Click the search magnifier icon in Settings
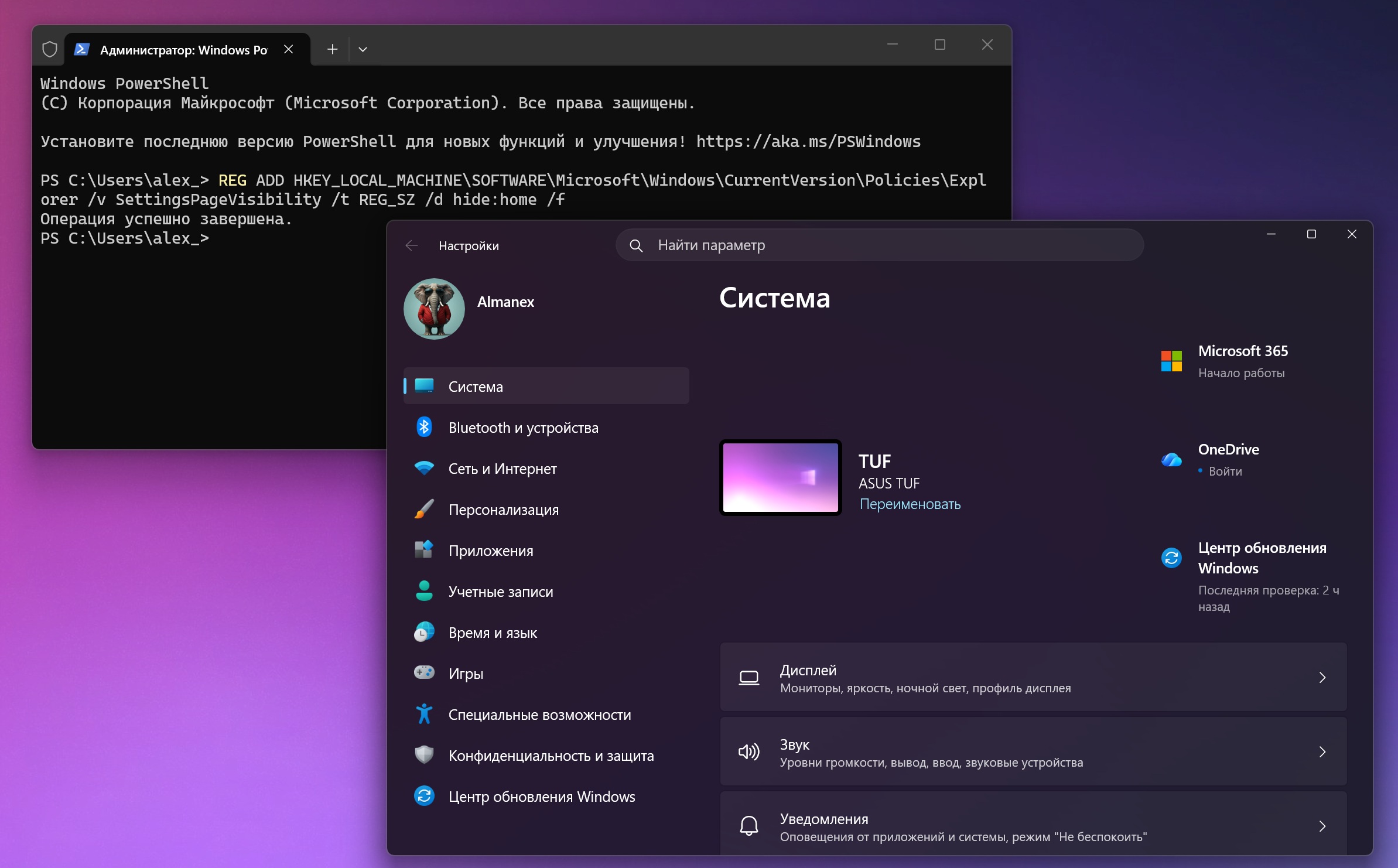This screenshot has width=1398, height=868. tap(636, 245)
